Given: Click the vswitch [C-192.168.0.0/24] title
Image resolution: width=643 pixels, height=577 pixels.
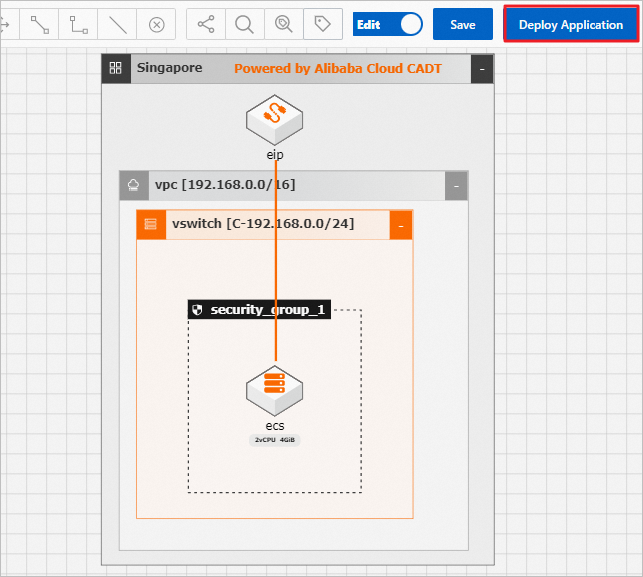Looking at the screenshot, I should coord(263,224).
